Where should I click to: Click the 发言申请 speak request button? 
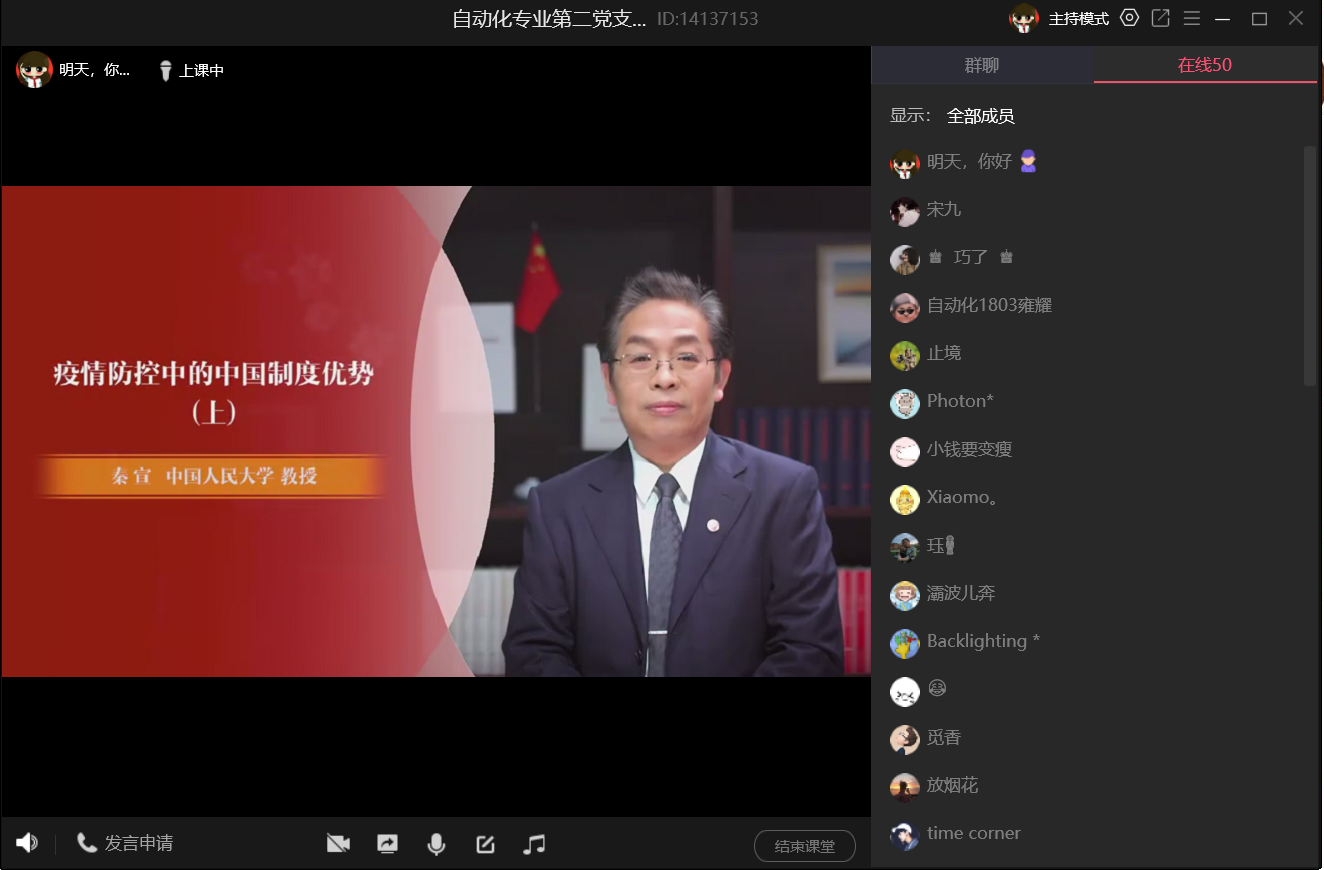(x=125, y=843)
